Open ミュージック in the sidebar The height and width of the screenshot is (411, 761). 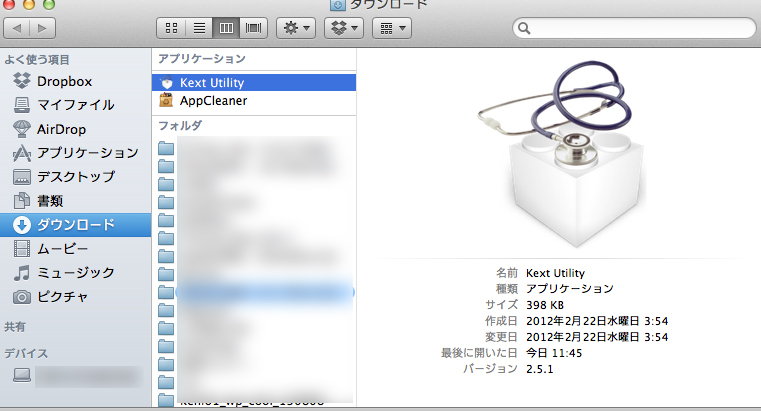76,272
